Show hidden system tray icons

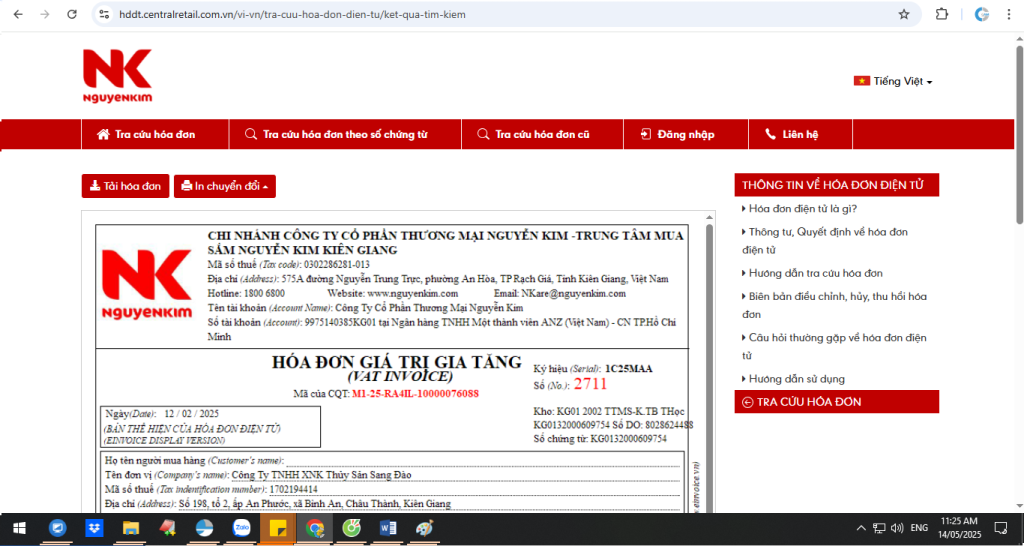[861, 528]
